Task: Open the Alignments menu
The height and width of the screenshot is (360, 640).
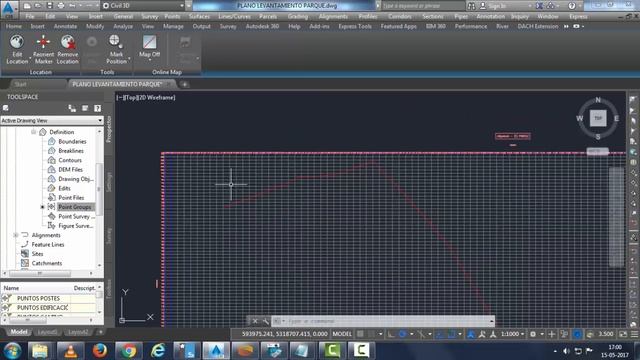Action: click(333, 16)
